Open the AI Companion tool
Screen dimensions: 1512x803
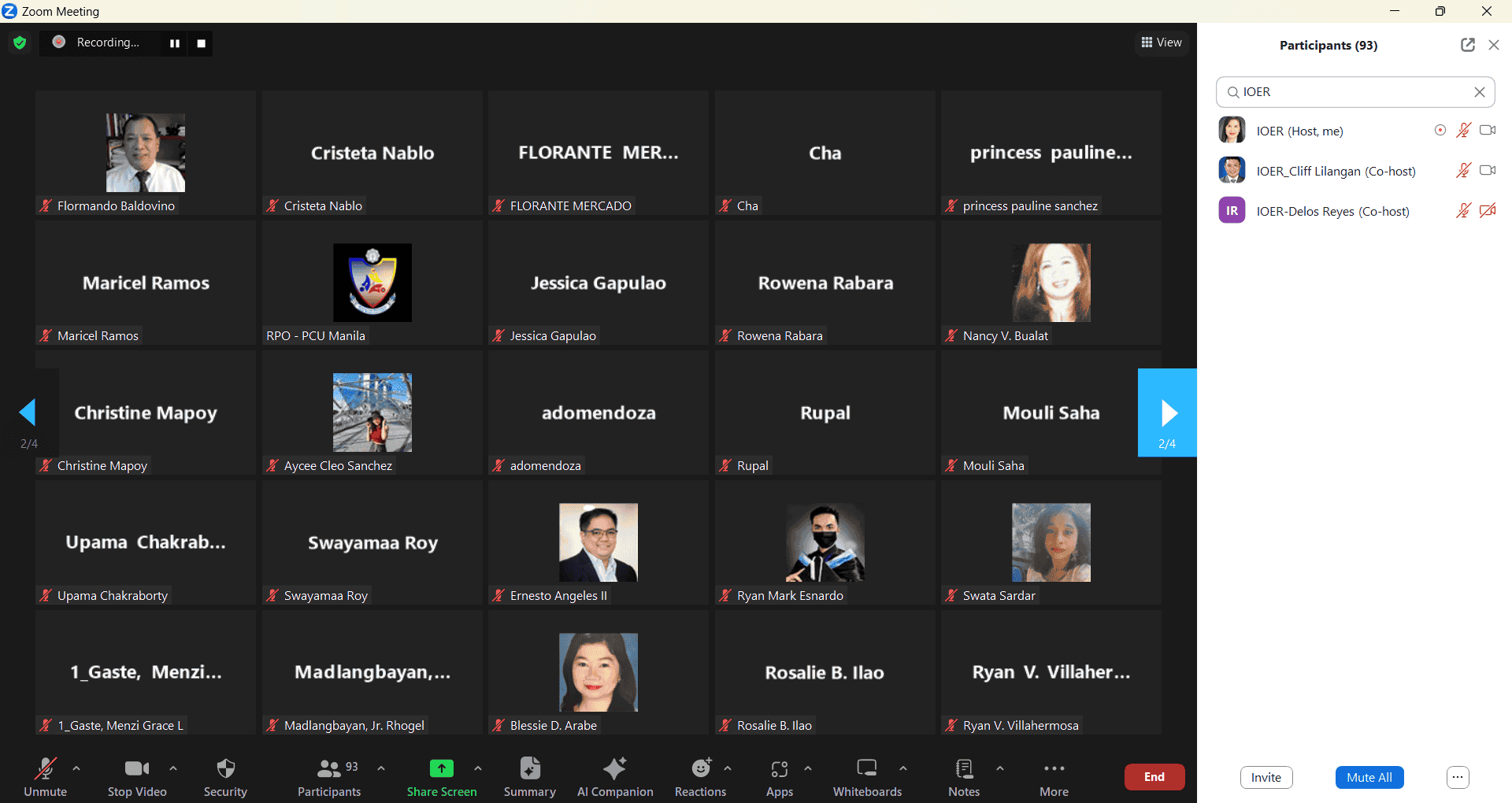click(614, 776)
